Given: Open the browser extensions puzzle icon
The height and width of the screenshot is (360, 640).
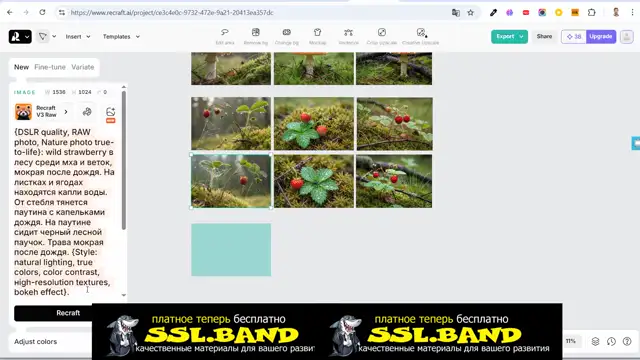Looking at the screenshot, I should 591,13.
